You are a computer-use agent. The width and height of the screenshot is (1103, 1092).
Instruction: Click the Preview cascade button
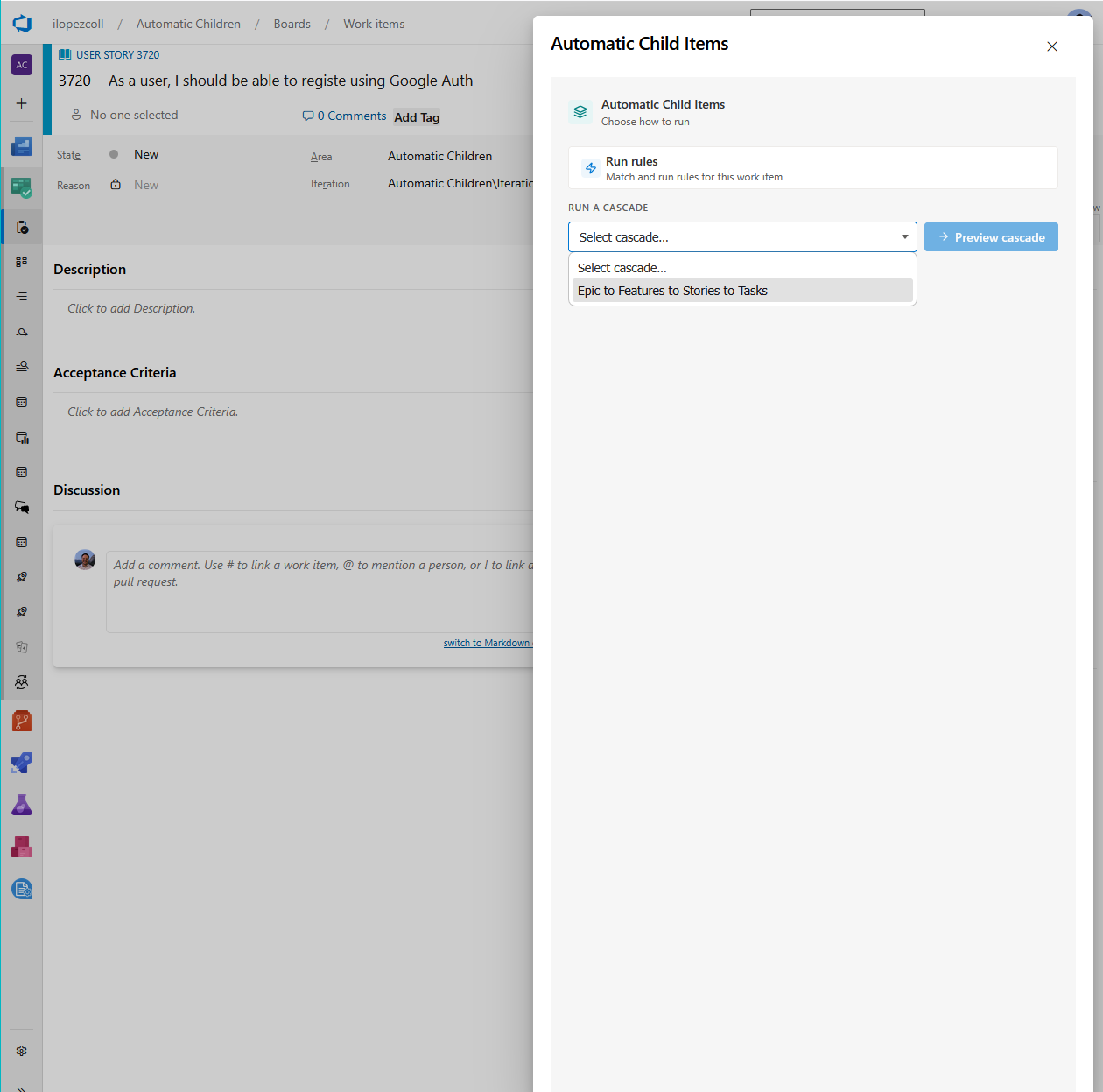pos(991,237)
